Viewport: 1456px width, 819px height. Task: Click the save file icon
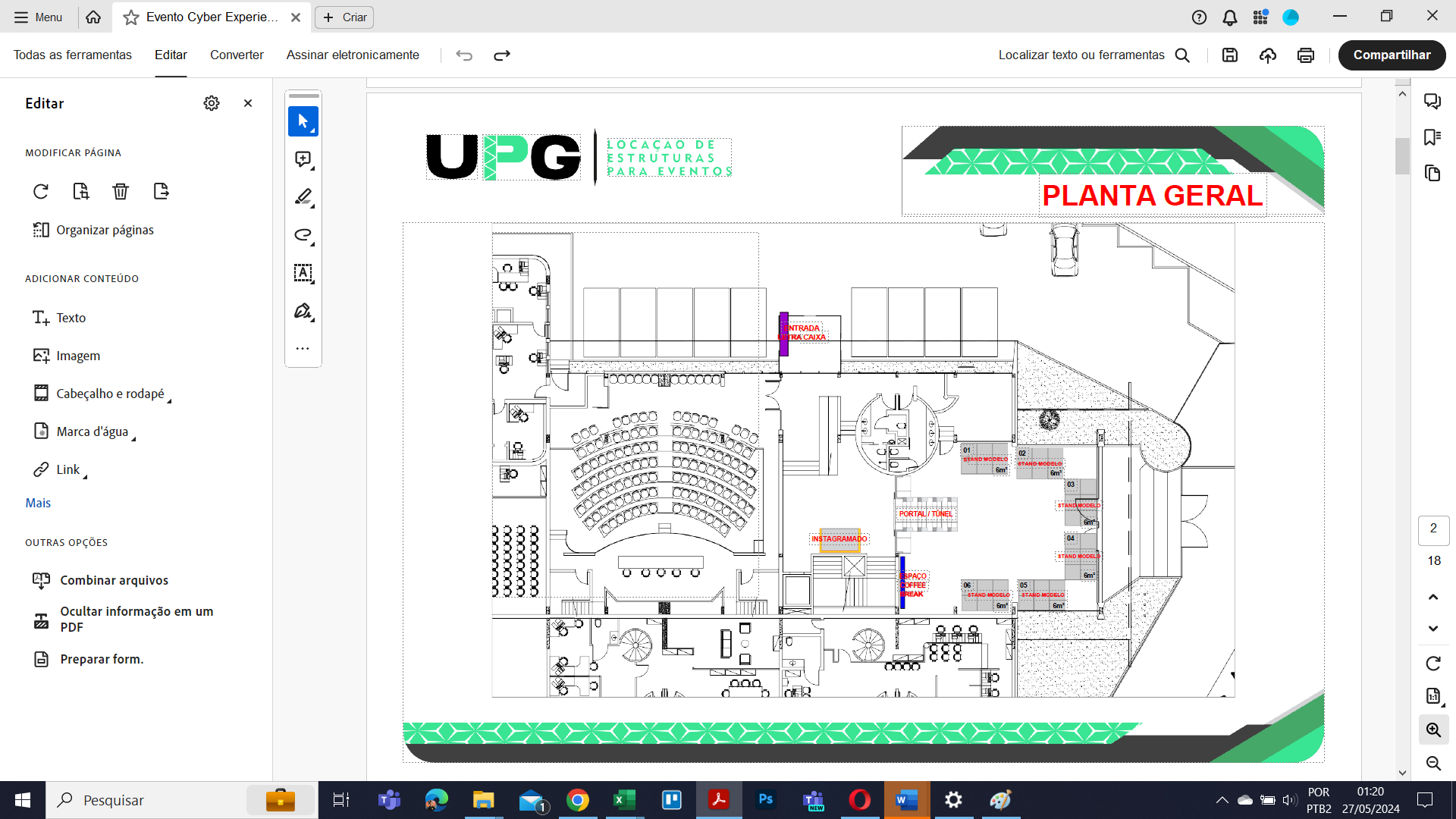tap(1230, 55)
